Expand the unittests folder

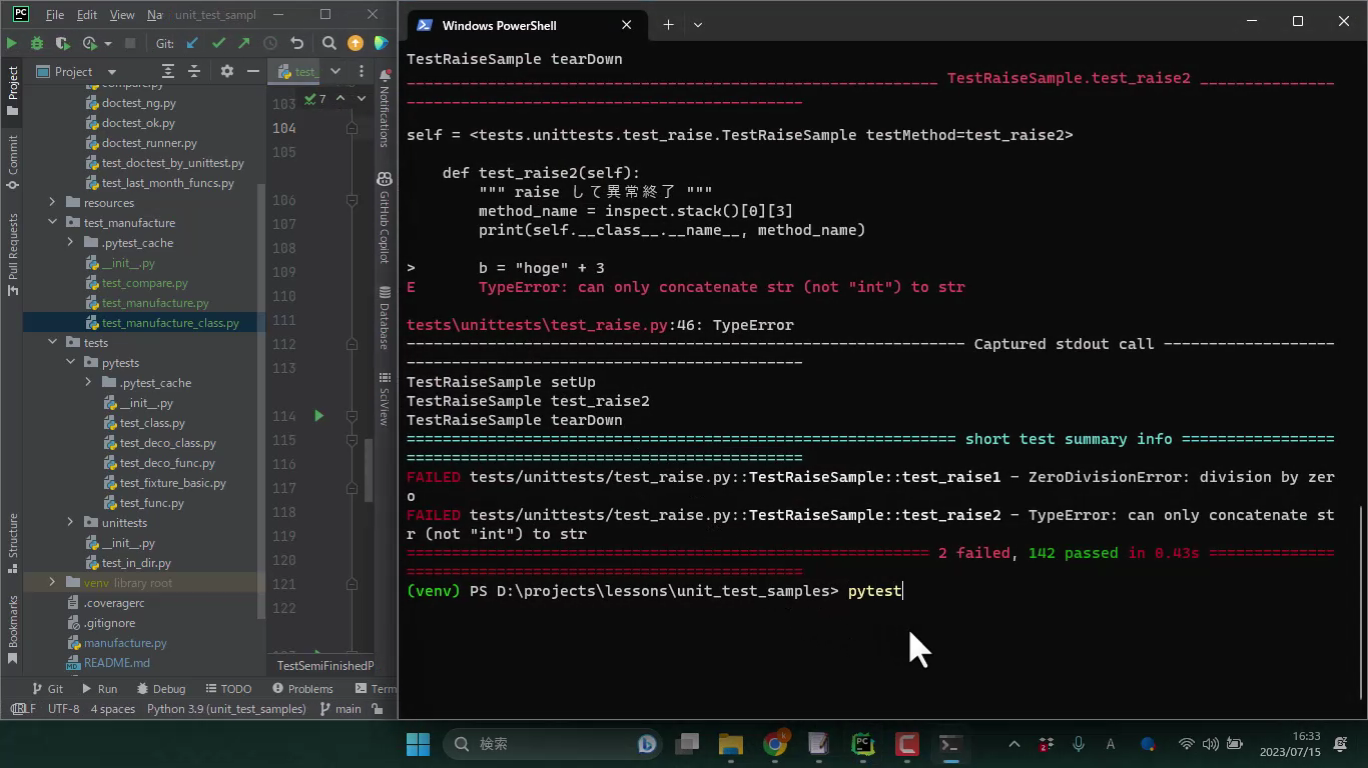coord(70,523)
